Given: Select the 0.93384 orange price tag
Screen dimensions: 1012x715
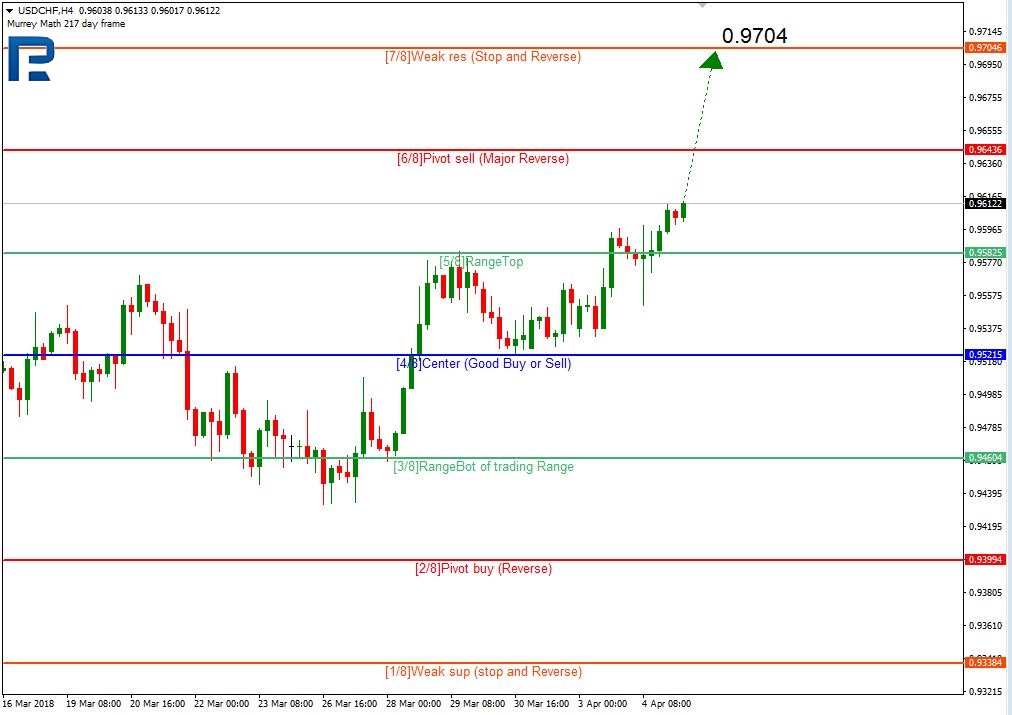Looking at the screenshot, I should click(985, 663).
